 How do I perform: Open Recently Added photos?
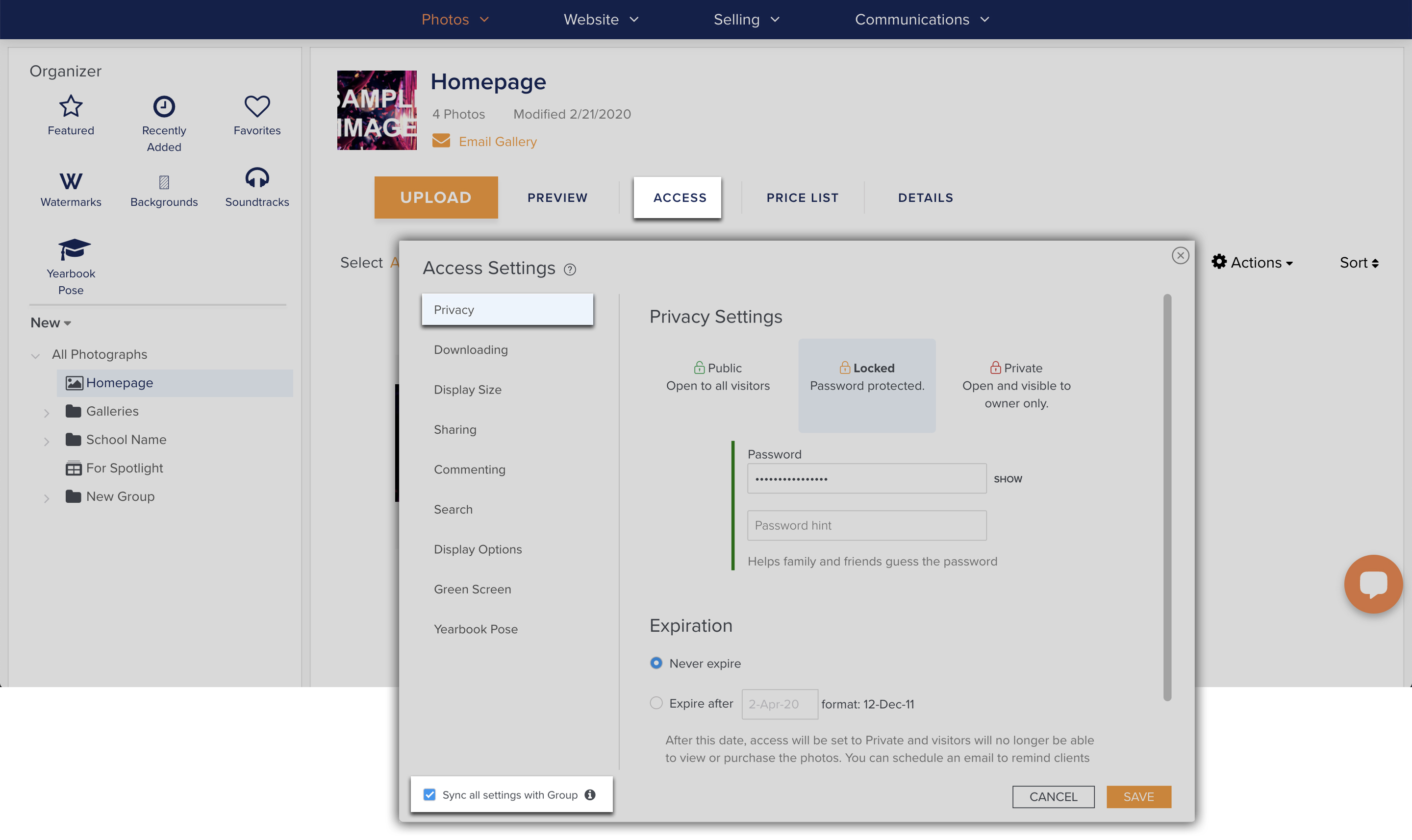[x=164, y=106]
